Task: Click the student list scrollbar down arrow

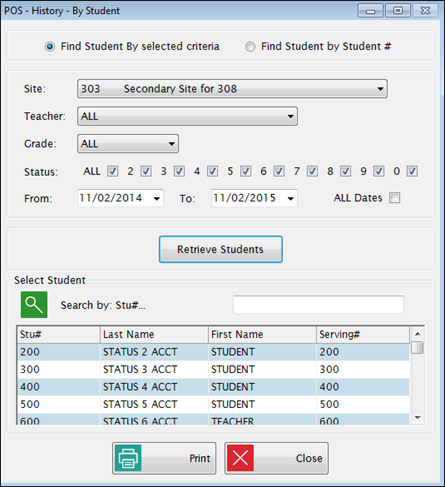Action: [x=418, y=417]
